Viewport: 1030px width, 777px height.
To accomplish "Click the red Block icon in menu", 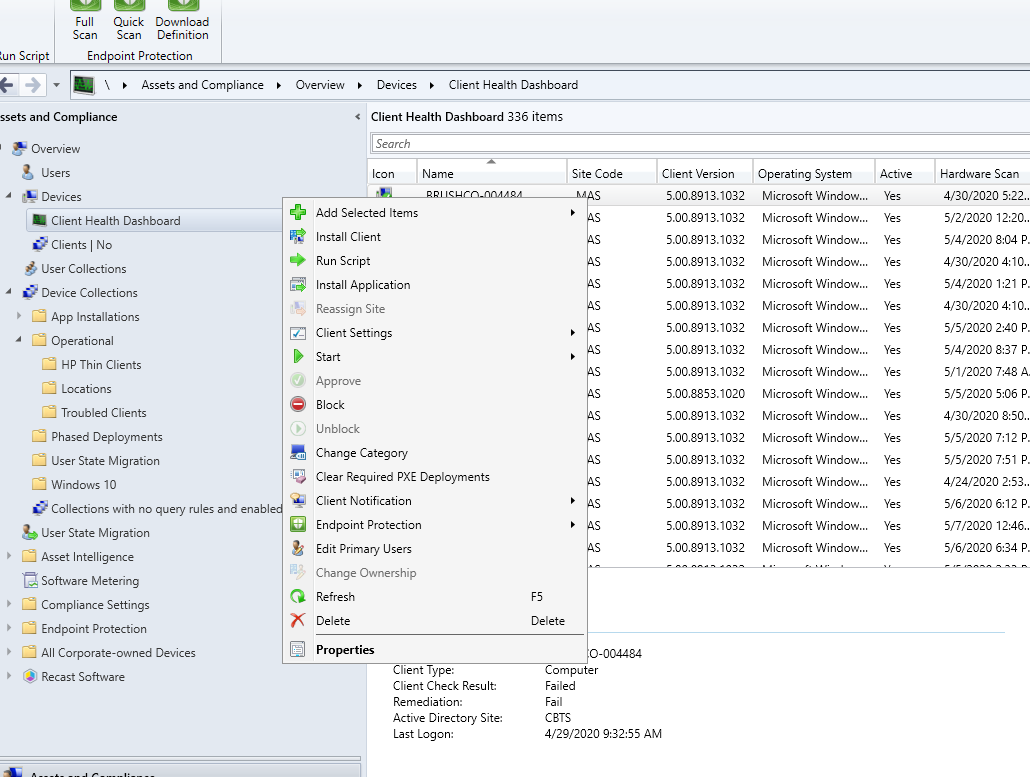I will [x=298, y=405].
